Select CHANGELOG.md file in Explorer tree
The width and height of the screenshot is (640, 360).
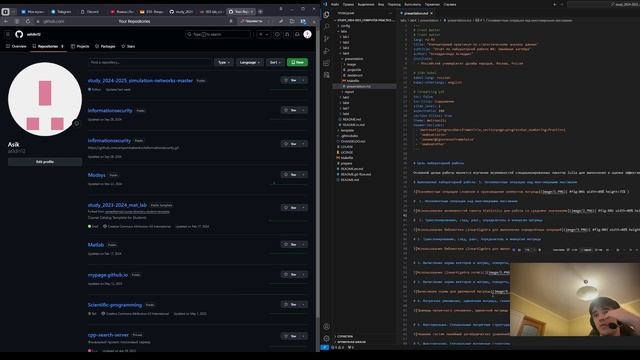(353, 141)
